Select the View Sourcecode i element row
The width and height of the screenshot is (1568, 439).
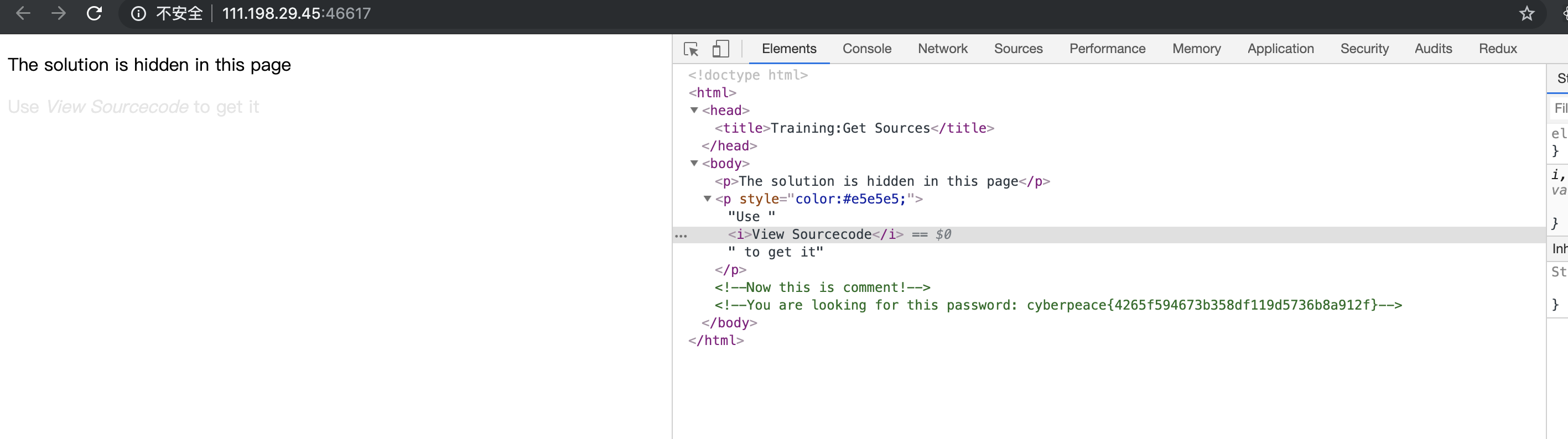1109,234
